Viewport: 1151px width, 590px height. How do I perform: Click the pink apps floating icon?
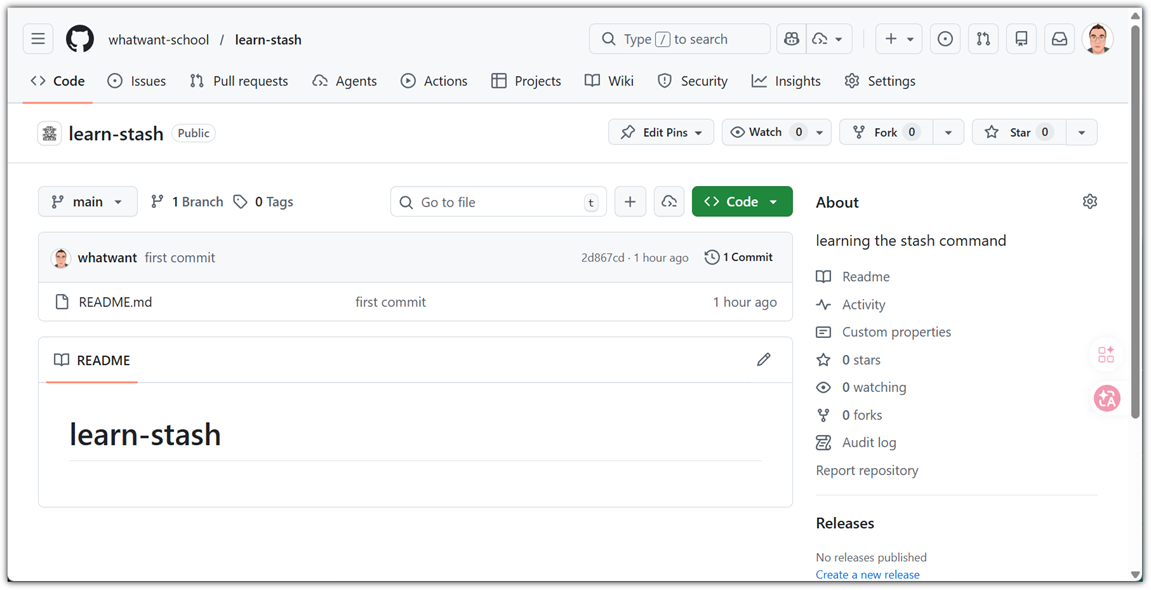point(1106,355)
